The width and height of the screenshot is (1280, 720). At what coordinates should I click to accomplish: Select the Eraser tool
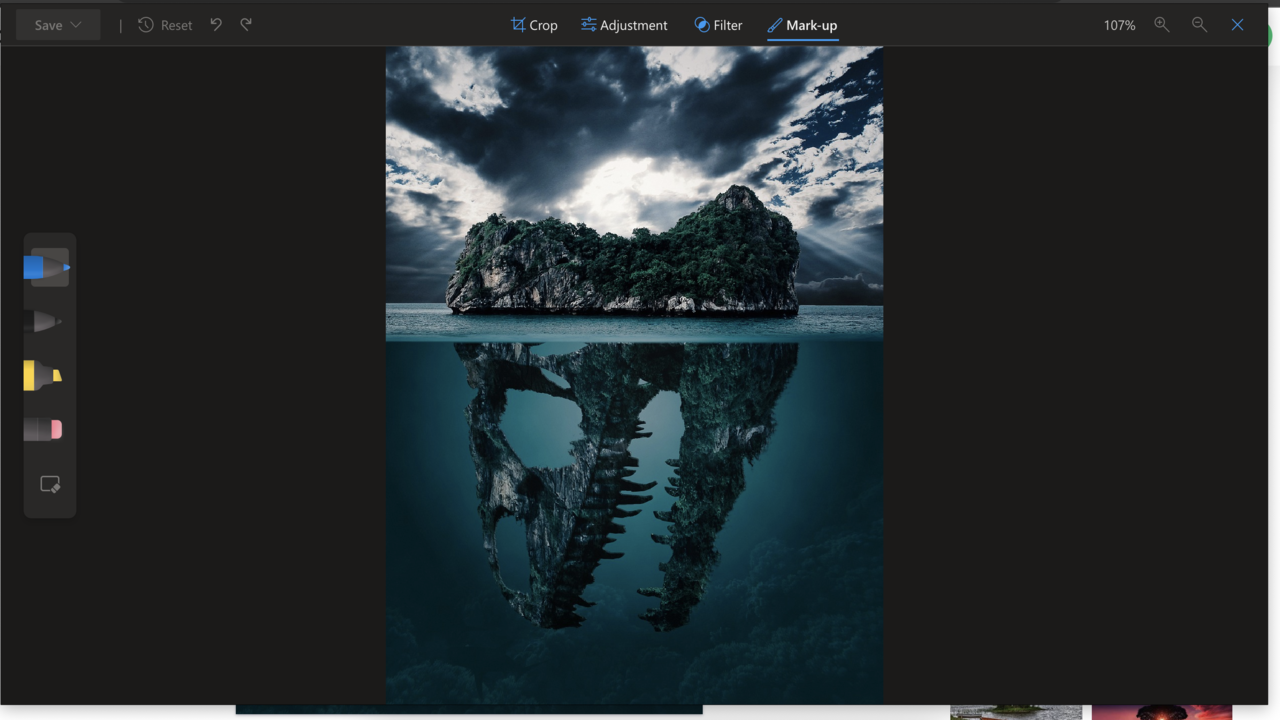click(47, 429)
